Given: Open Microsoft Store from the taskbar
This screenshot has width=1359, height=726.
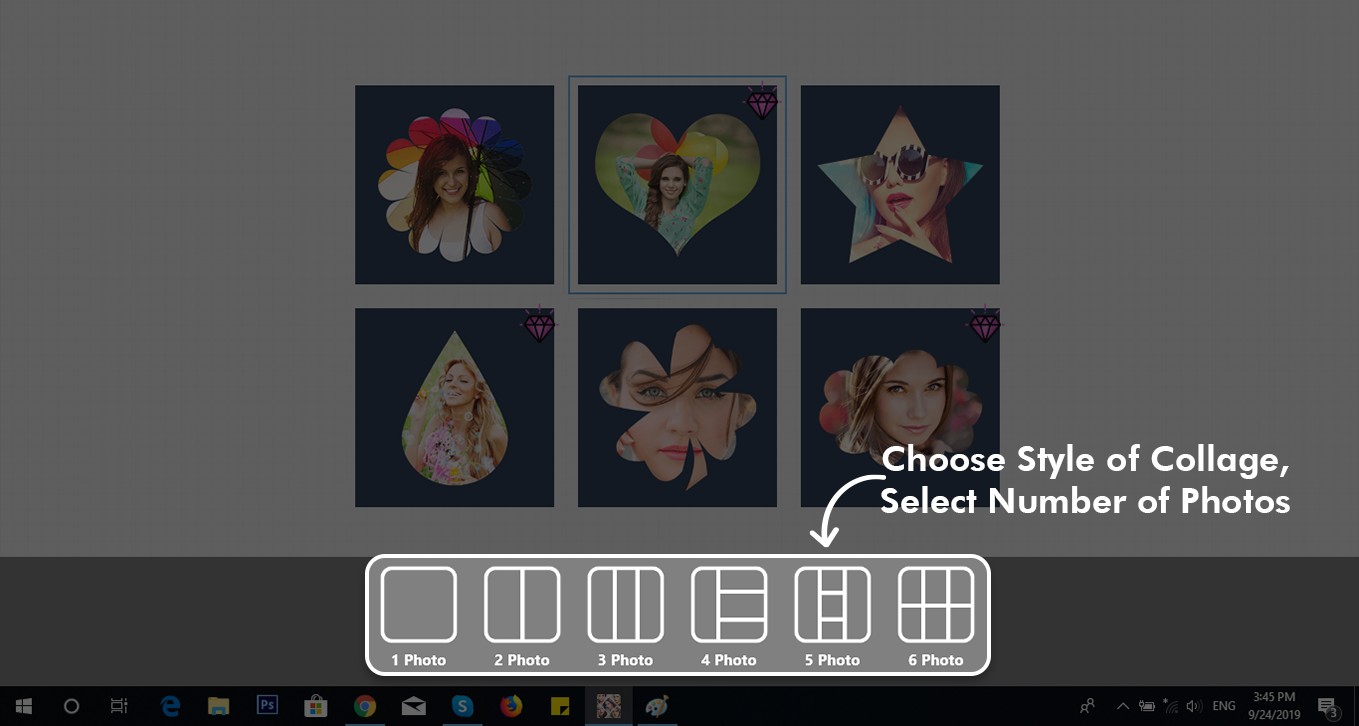Looking at the screenshot, I should click(316, 706).
